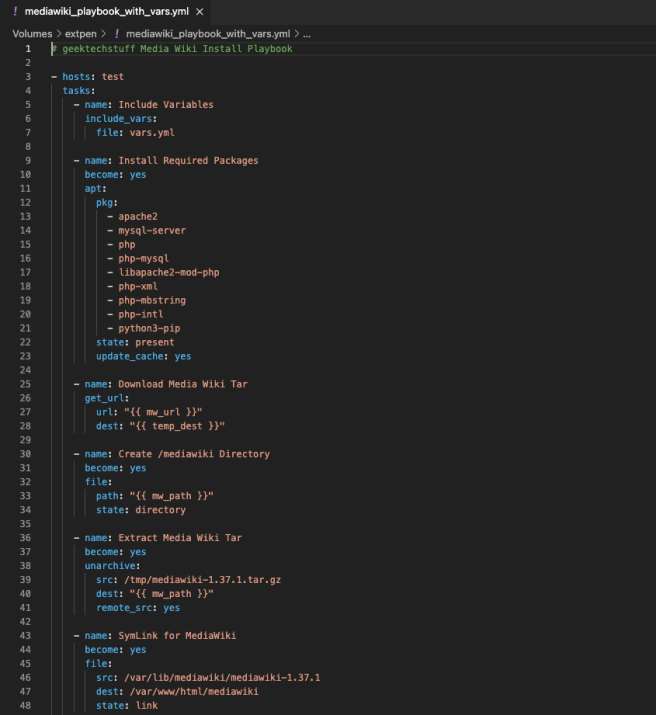Close the mediawiki_playbook_with_vars.yml tab
Image resolution: width=656 pixels, height=715 pixels.
point(200,12)
